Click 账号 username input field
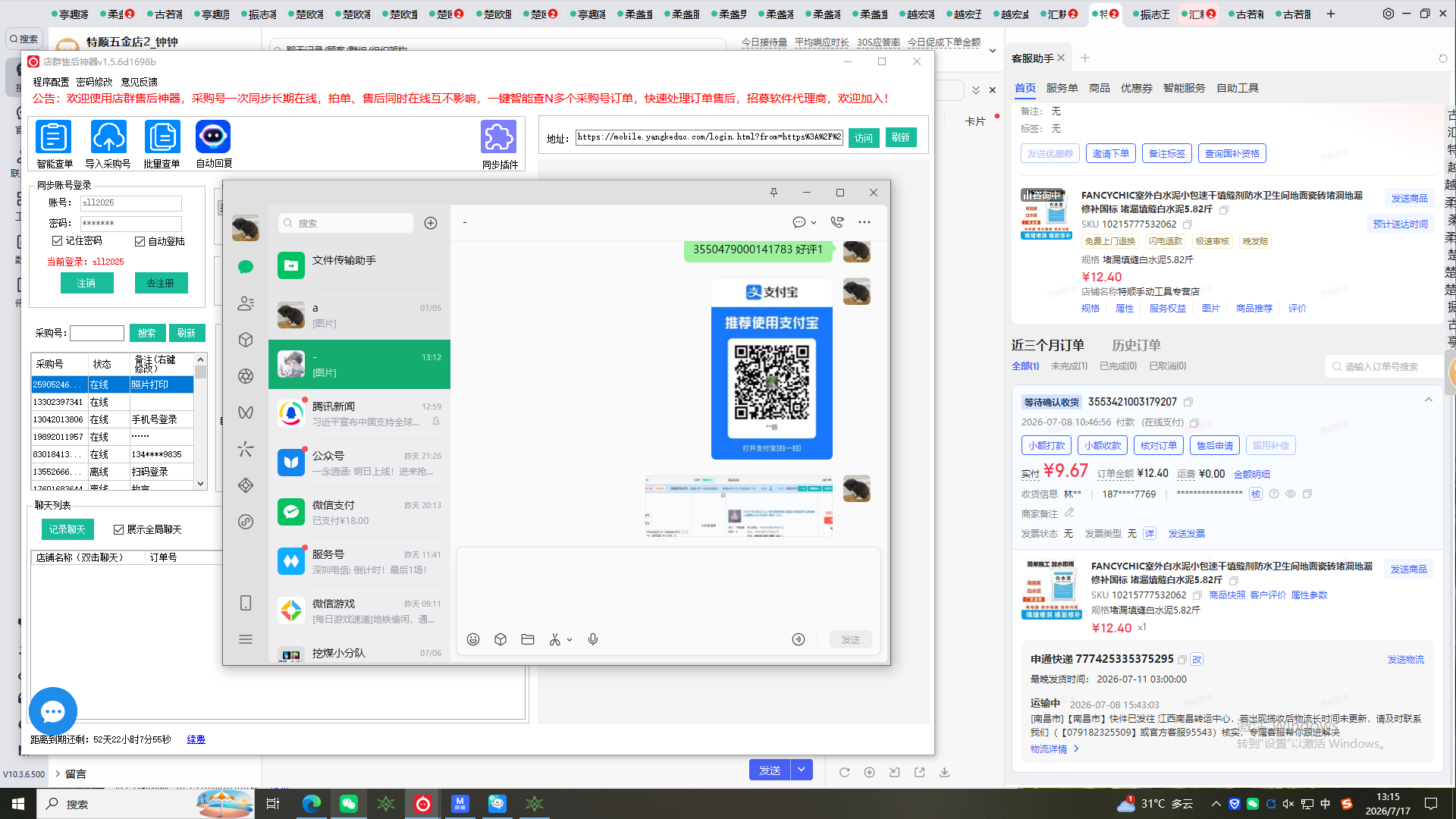1456x819 pixels. (131, 202)
